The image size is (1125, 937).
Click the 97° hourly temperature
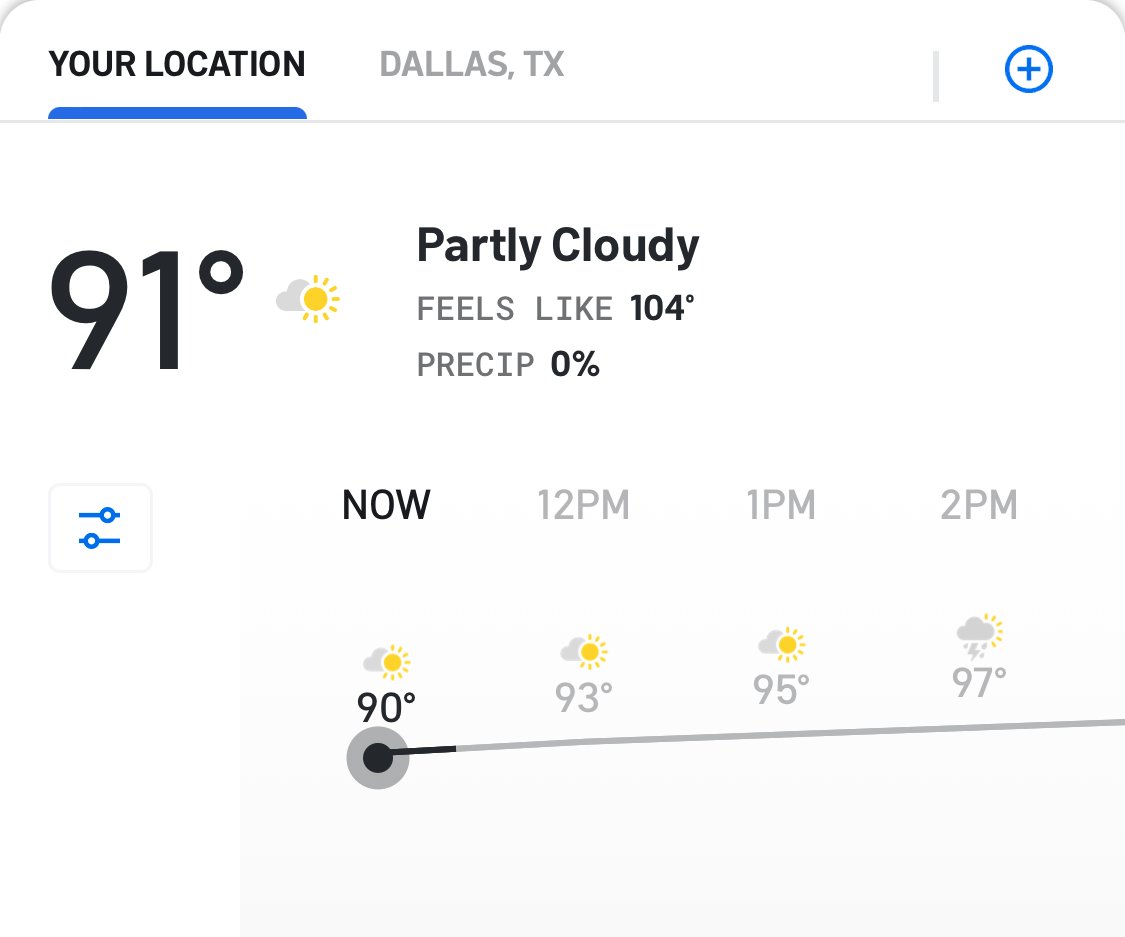tap(979, 683)
